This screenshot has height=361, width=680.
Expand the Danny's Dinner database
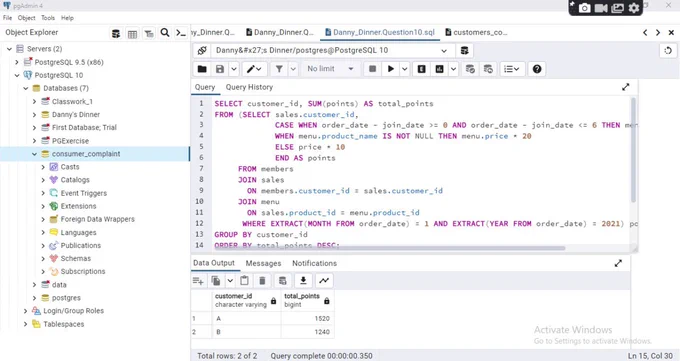pos(34,115)
